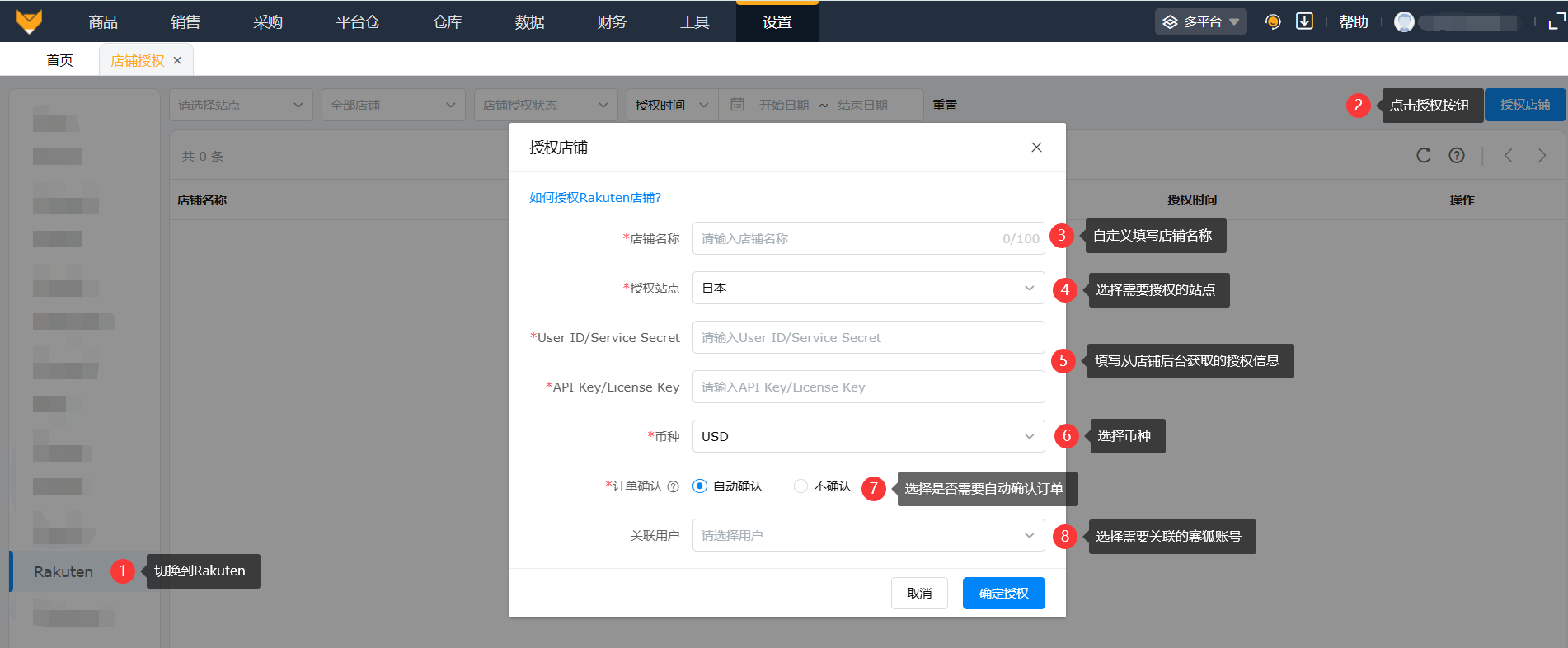Click the 操作 column header
Image resolution: width=1568 pixels, height=648 pixels.
1462,200
